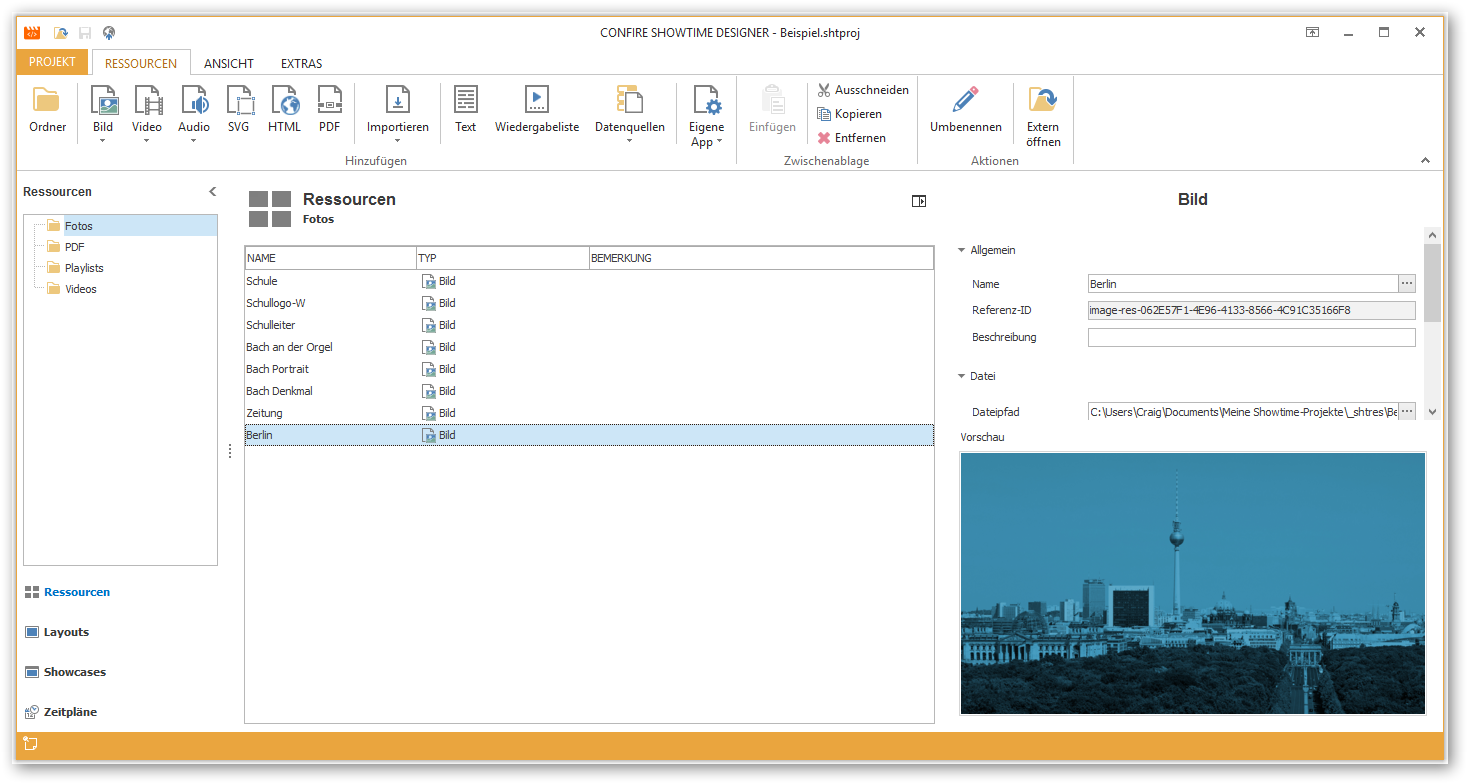Viewport: 1468px width, 784px height.
Task: Add a Wiedergabeliste playlist
Action: pos(537,110)
